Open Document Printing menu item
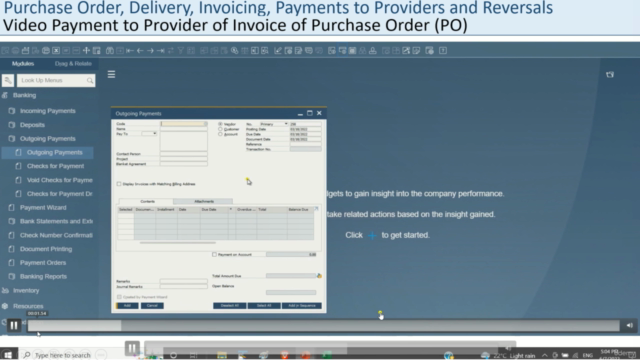 click(46, 249)
